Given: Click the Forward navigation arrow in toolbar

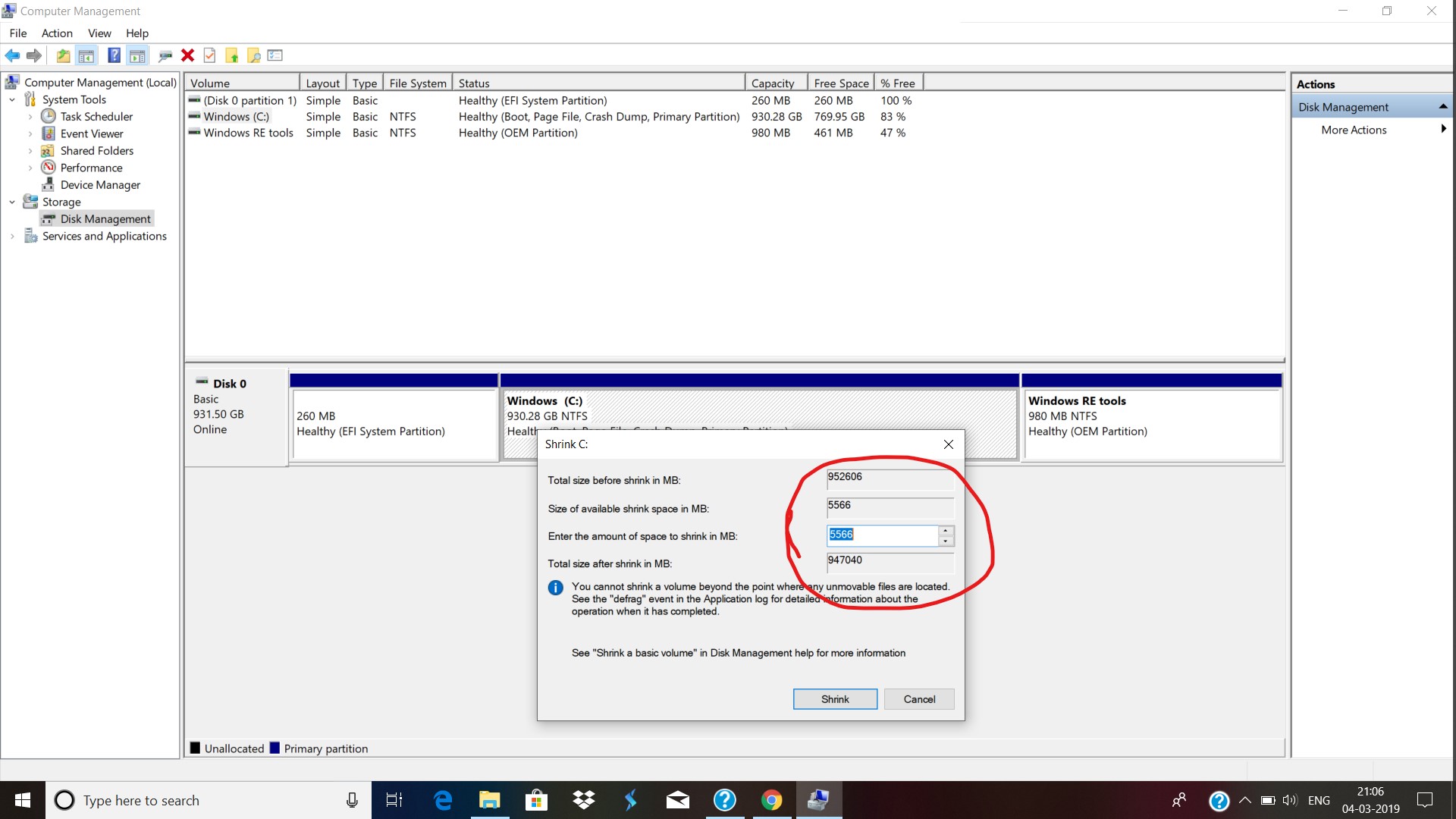Looking at the screenshot, I should [33, 55].
